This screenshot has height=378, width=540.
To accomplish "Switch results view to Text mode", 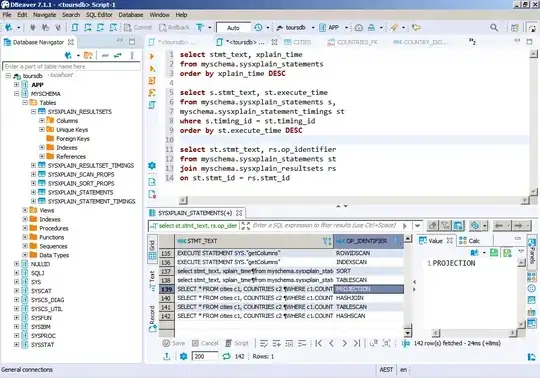I will pyautogui.click(x=152, y=281).
